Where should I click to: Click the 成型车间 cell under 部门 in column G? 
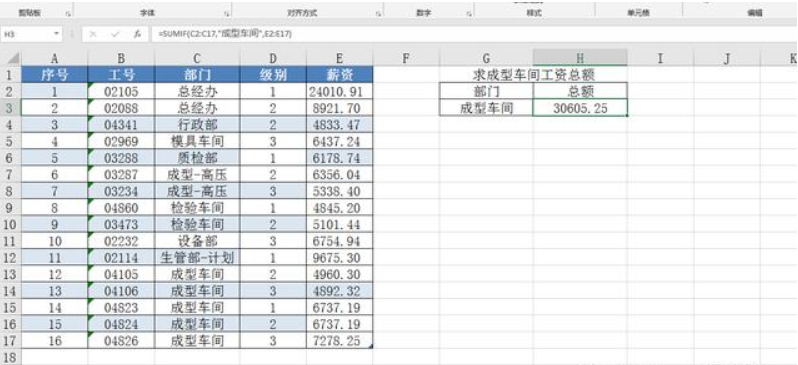tap(486, 108)
